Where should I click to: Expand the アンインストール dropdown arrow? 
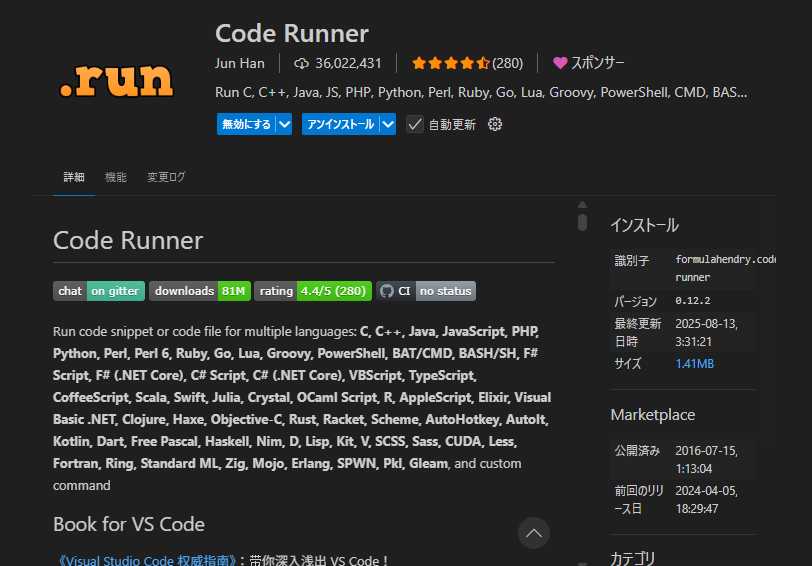pyautogui.click(x=388, y=124)
